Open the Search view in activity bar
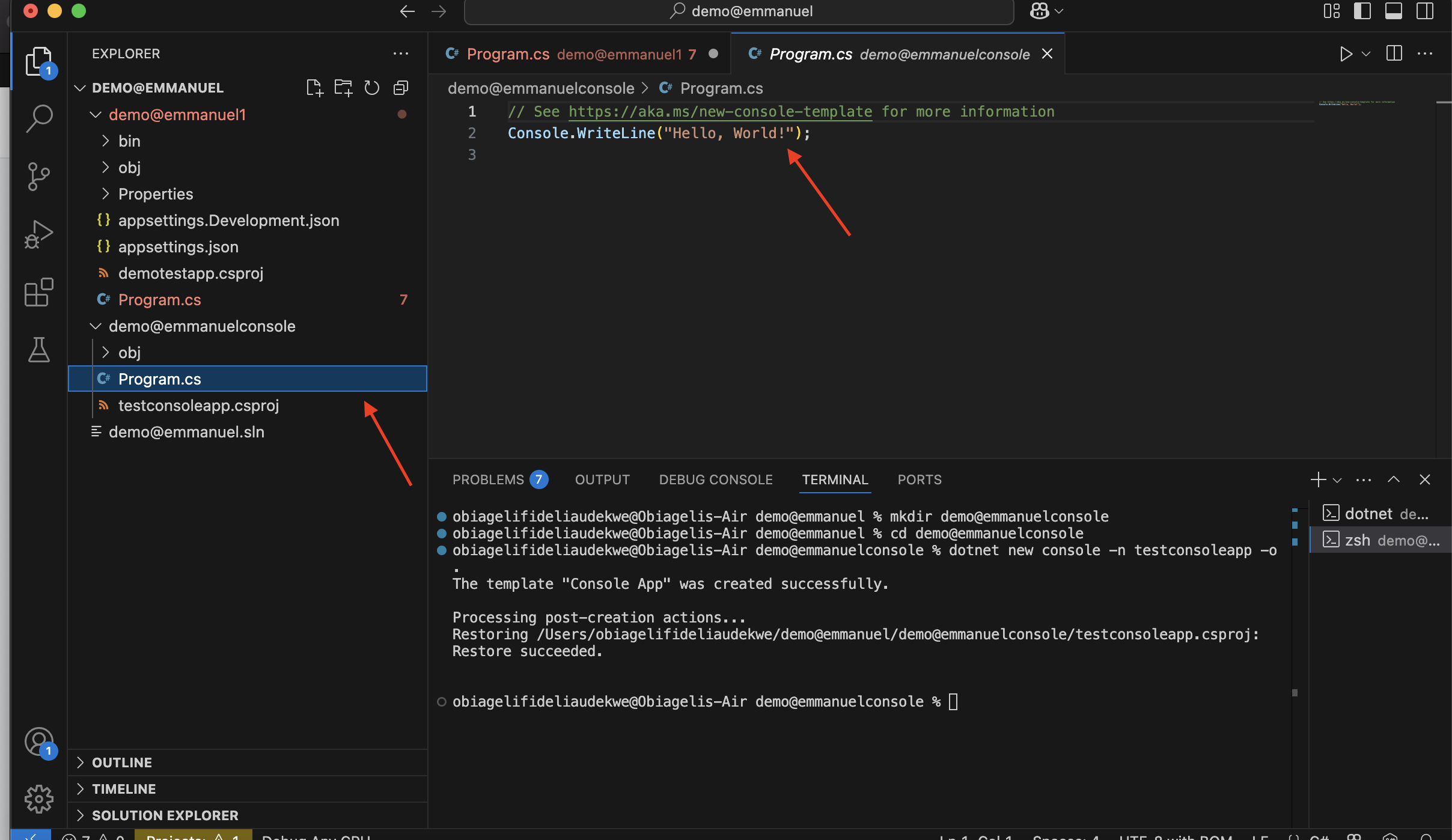1452x840 pixels. [39, 118]
